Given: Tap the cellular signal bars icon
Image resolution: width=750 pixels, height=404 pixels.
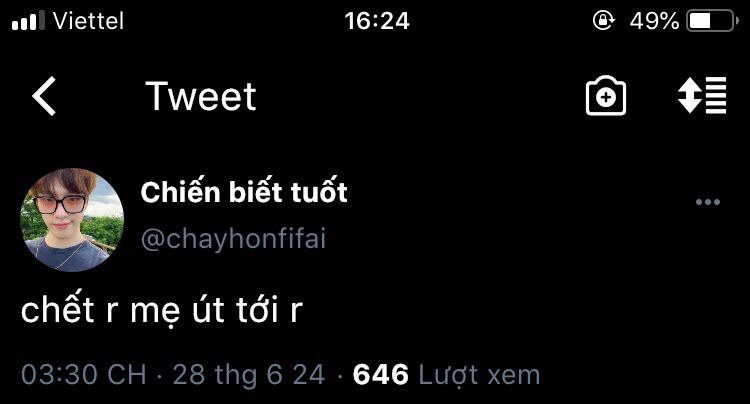Looking at the screenshot, I should (28, 21).
